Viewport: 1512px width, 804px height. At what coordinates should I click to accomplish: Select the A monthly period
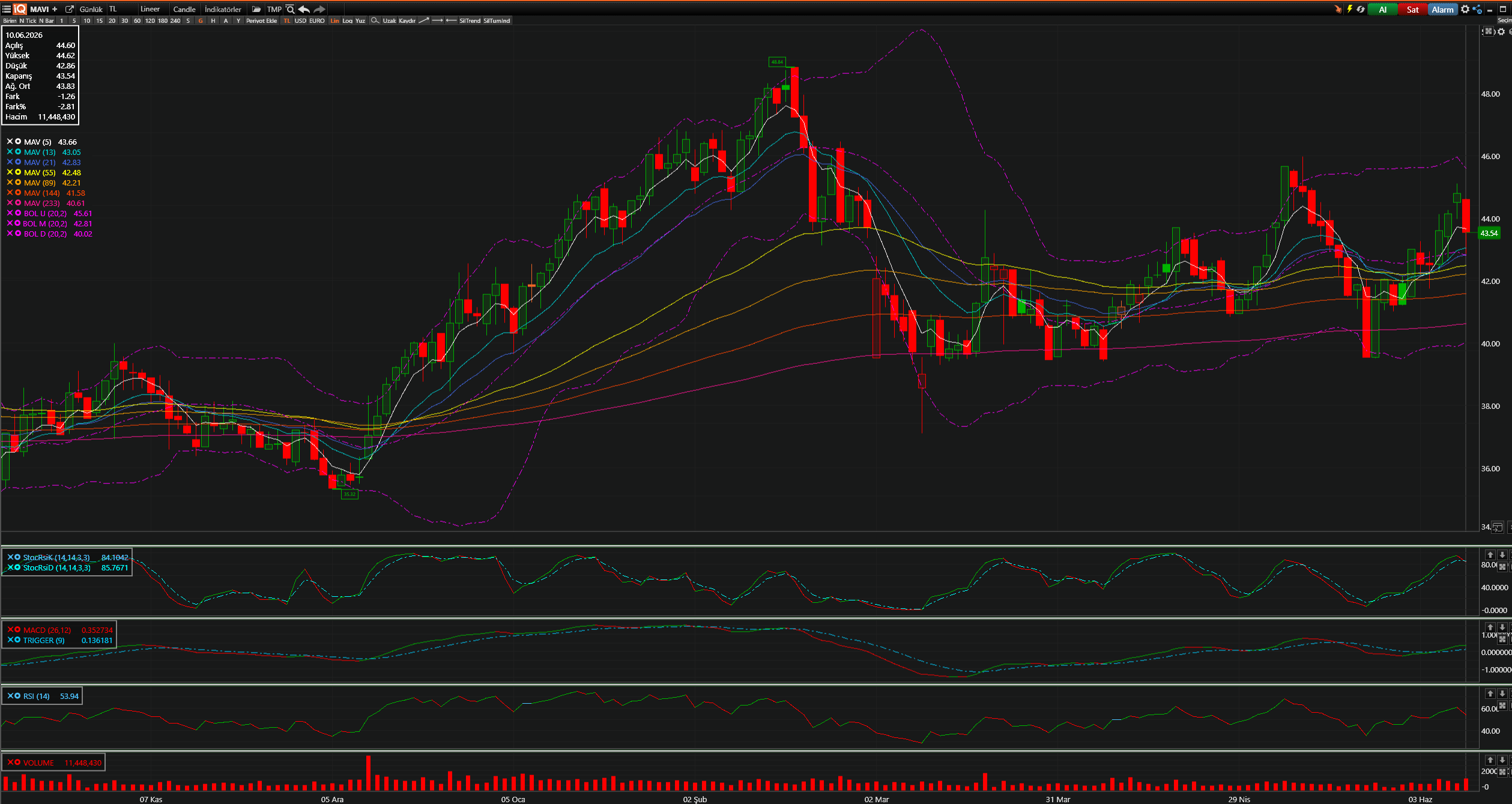coord(226,20)
